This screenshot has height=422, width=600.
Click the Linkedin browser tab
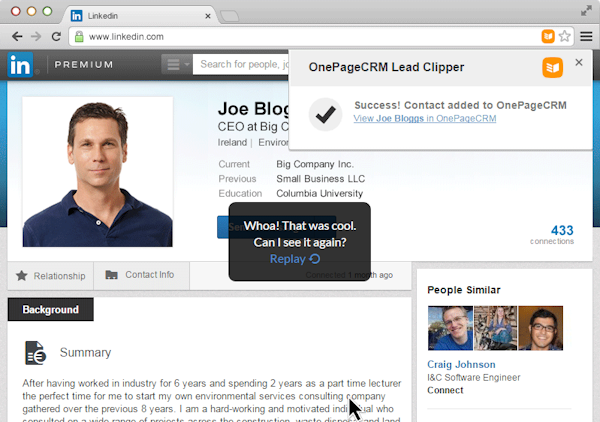point(140,16)
